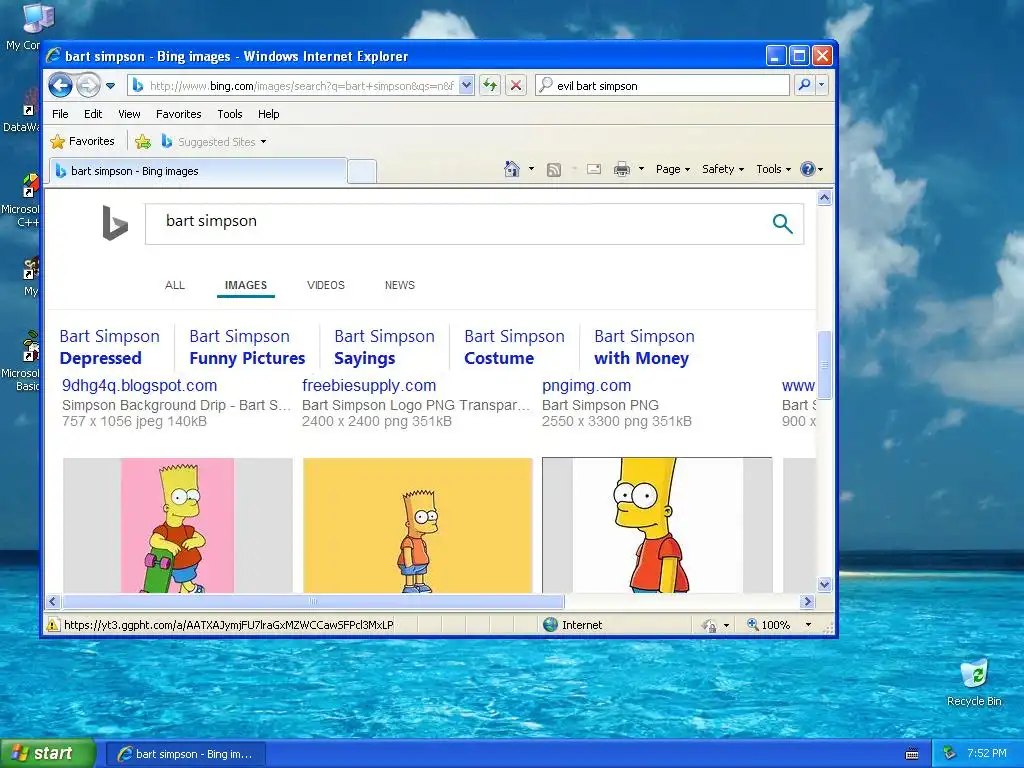Open the freebiesupply.com link
Image resolution: width=1024 pixels, height=768 pixels.
pos(369,385)
